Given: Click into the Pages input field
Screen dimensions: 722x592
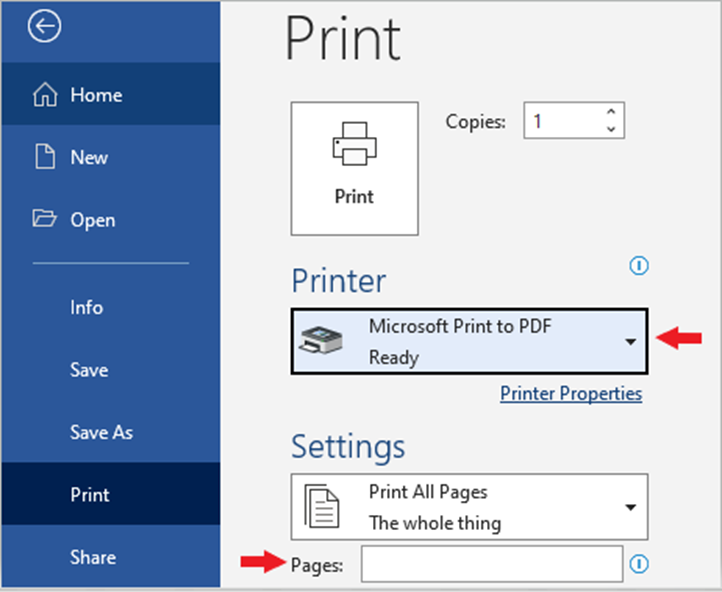Looking at the screenshot, I should click(x=492, y=564).
